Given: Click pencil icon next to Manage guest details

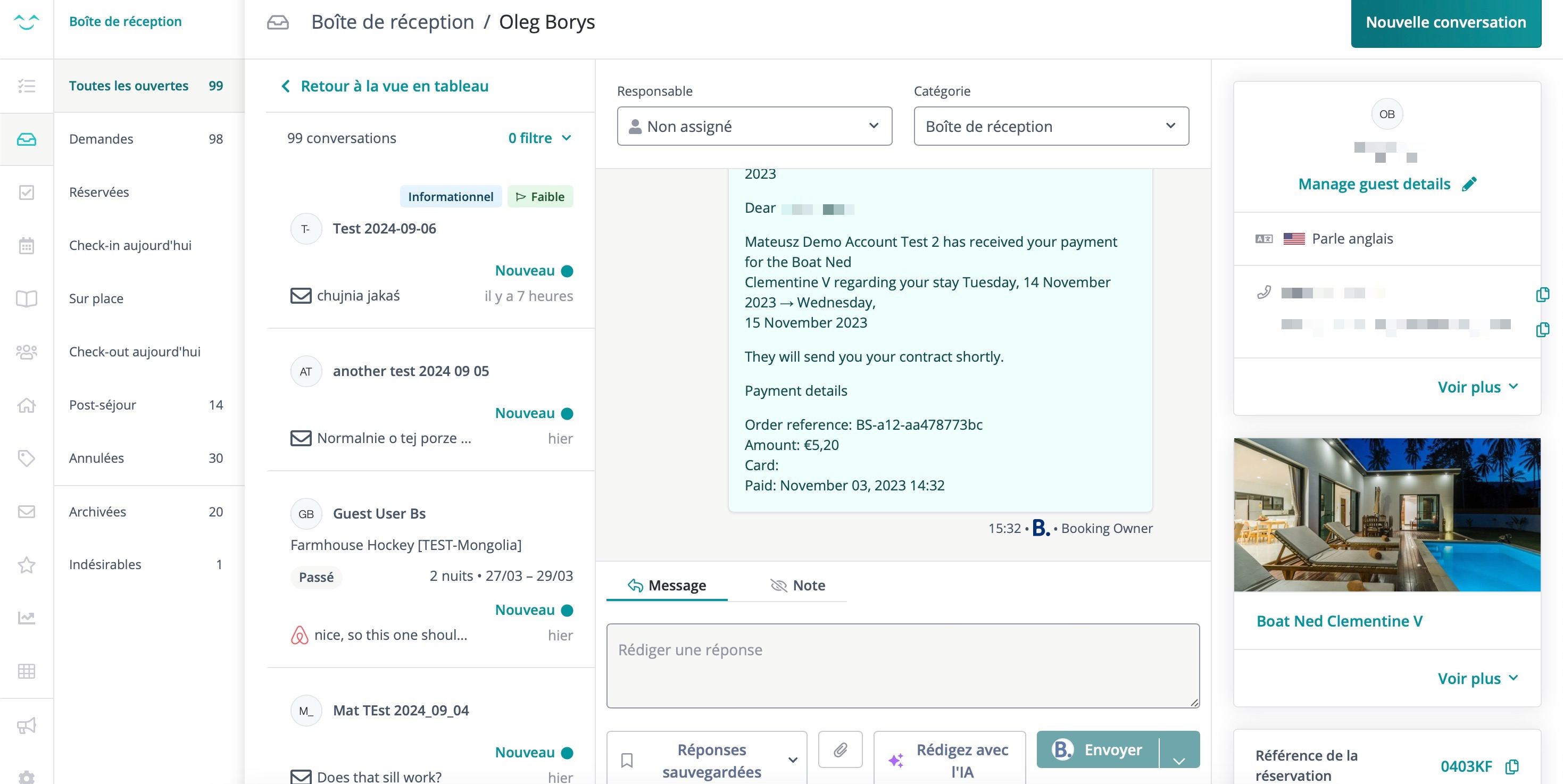Looking at the screenshot, I should point(1469,184).
